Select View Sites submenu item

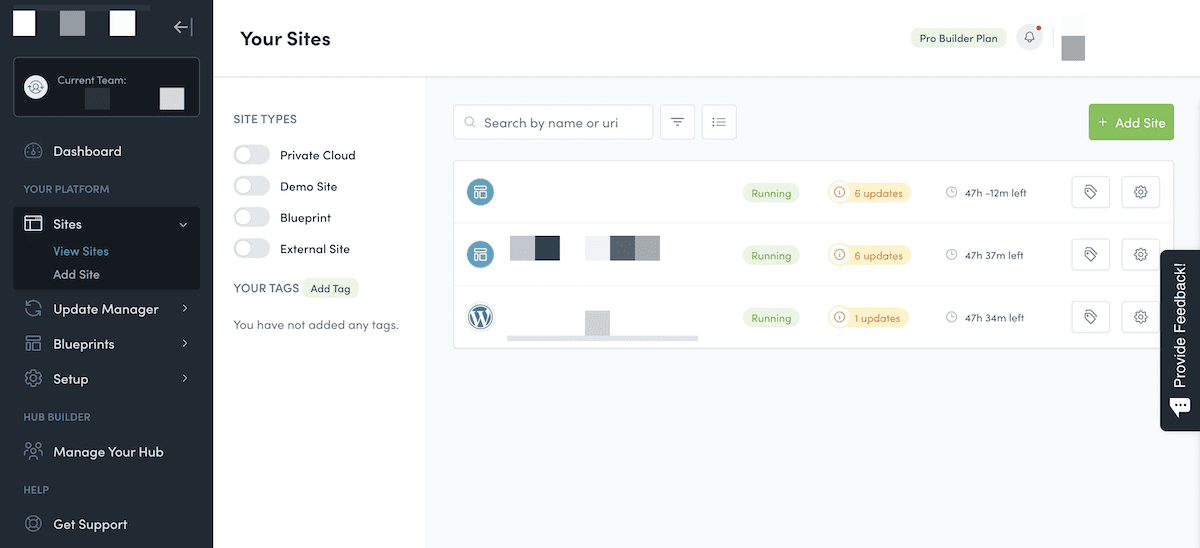coord(81,251)
